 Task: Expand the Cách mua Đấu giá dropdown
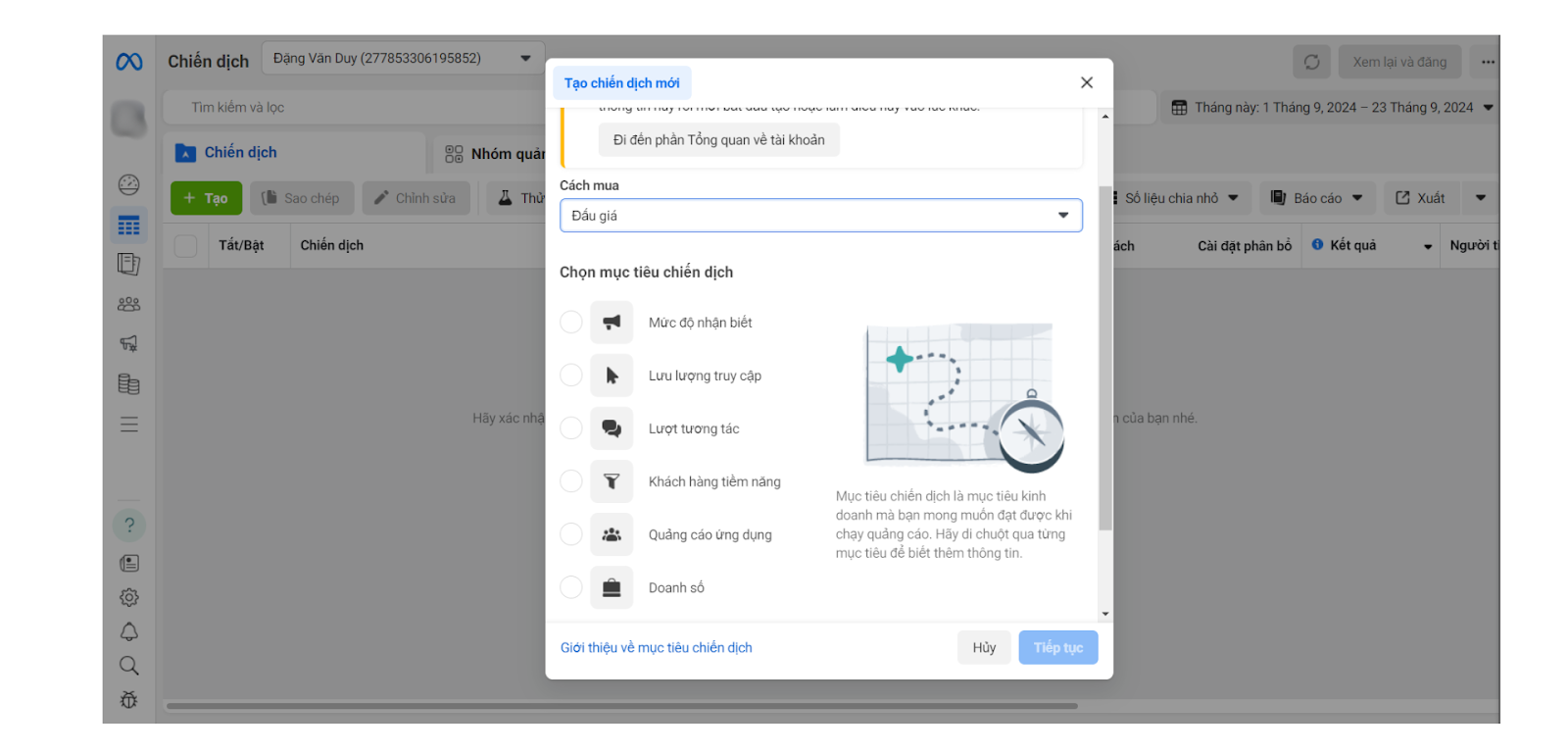tap(820, 216)
